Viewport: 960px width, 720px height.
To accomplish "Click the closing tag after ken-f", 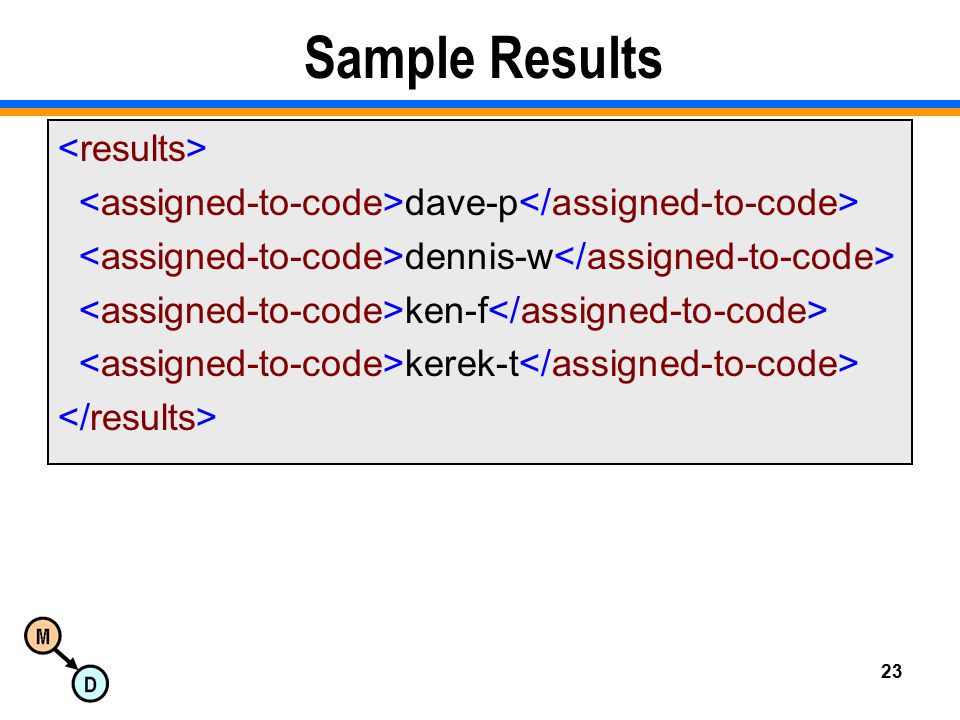I will coord(658,311).
